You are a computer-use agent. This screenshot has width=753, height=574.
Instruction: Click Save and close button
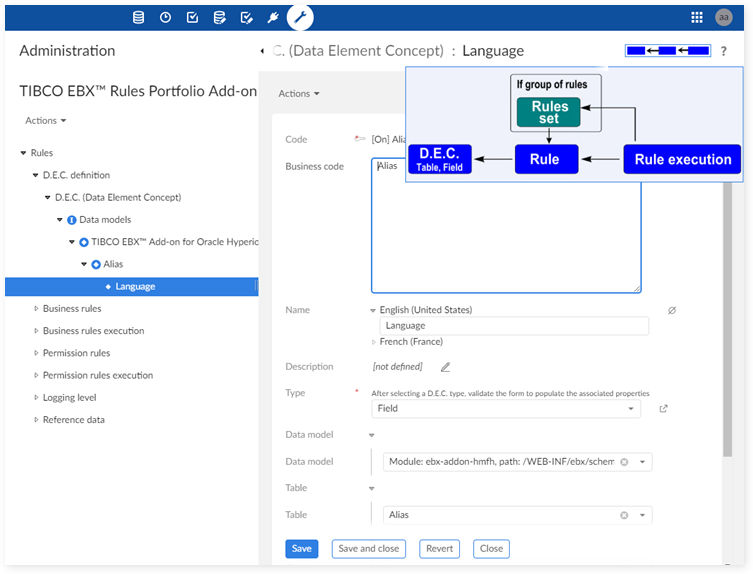pos(369,549)
